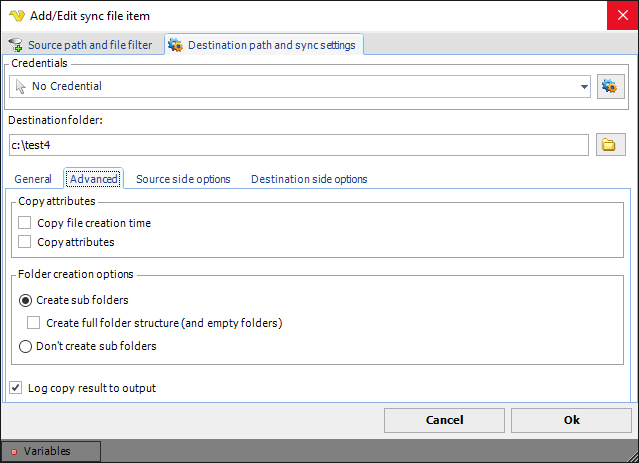This screenshot has height=463, width=639.
Task: Click the Destination folder path field
Action: pyautogui.click(x=299, y=145)
